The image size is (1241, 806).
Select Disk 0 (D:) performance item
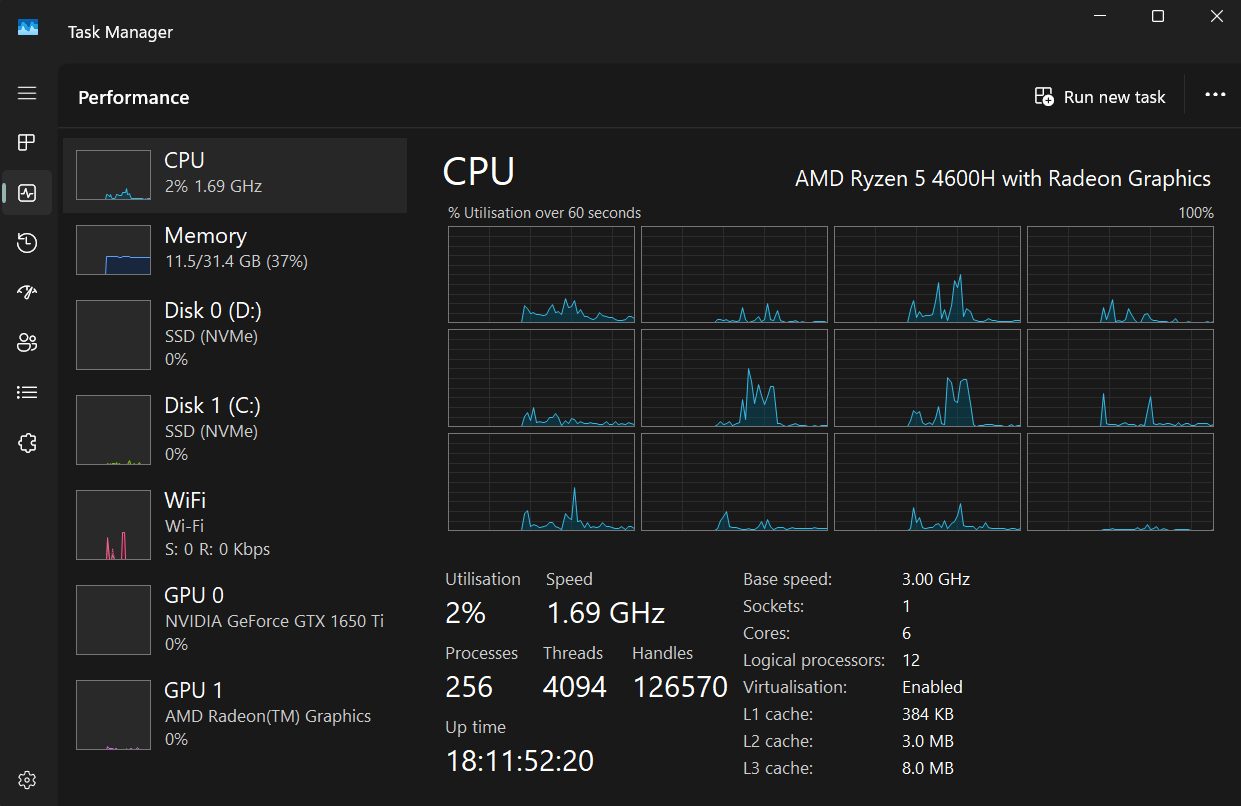pyautogui.click(x=234, y=334)
